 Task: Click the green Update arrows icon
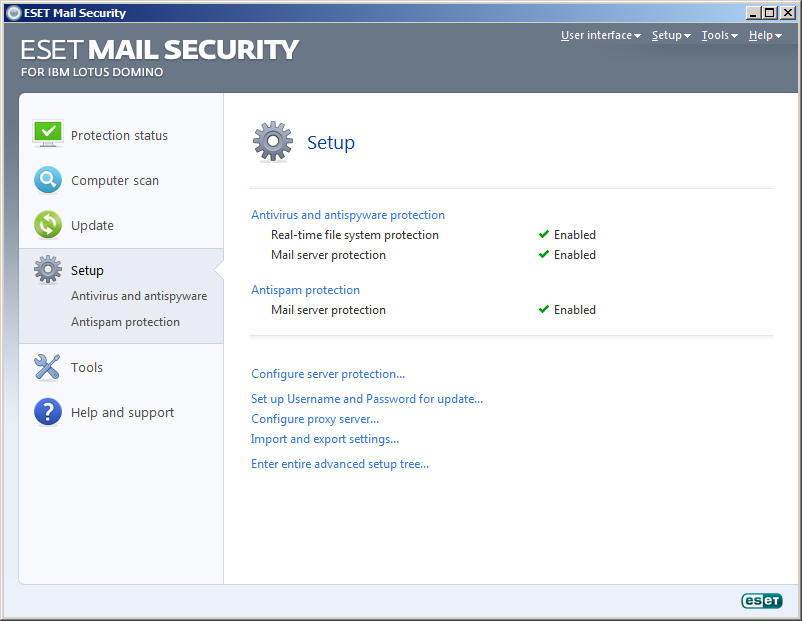coord(48,225)
